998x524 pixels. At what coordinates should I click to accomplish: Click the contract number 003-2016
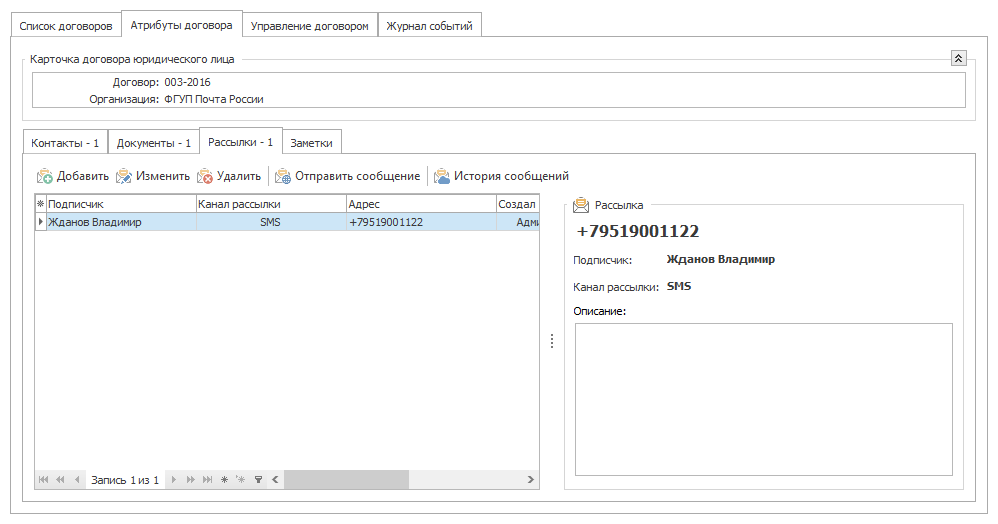click(x=187, y=82)
